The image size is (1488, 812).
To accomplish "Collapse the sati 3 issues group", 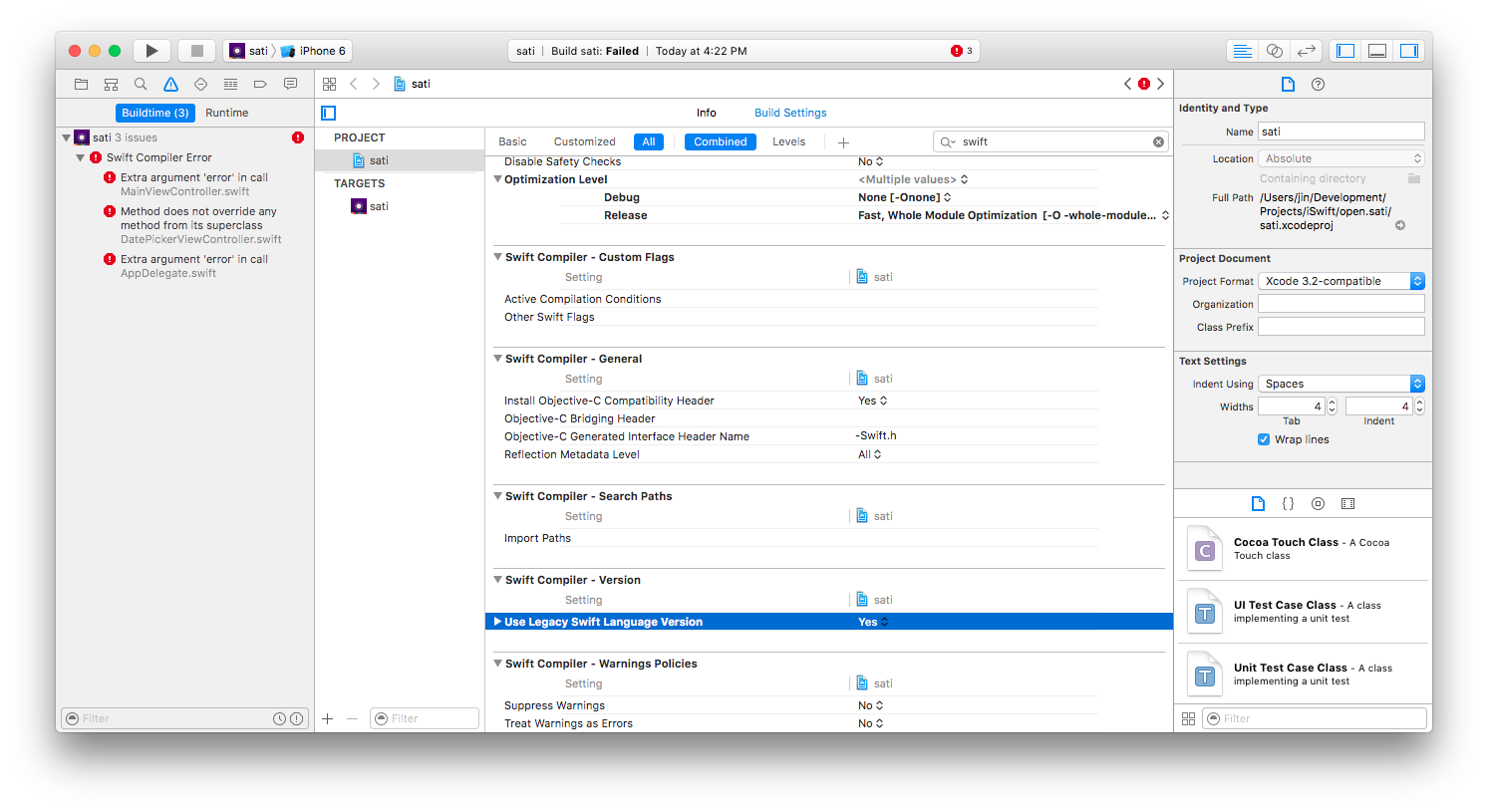I will click(x=66, y=137).
